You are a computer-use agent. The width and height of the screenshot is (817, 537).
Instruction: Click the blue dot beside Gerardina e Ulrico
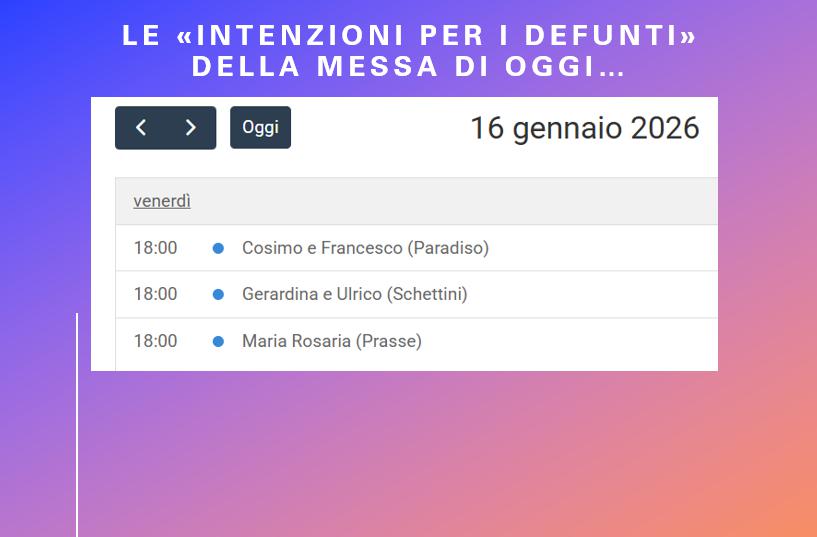(218, 294)
